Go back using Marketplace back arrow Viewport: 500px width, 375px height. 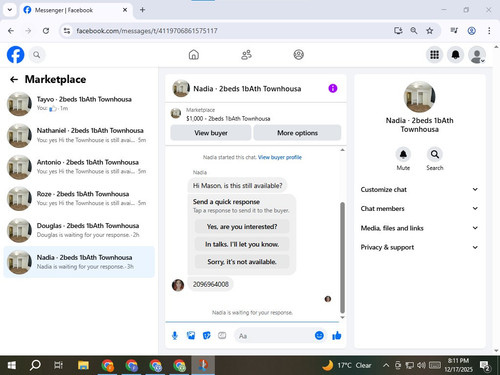click(14, 79)
